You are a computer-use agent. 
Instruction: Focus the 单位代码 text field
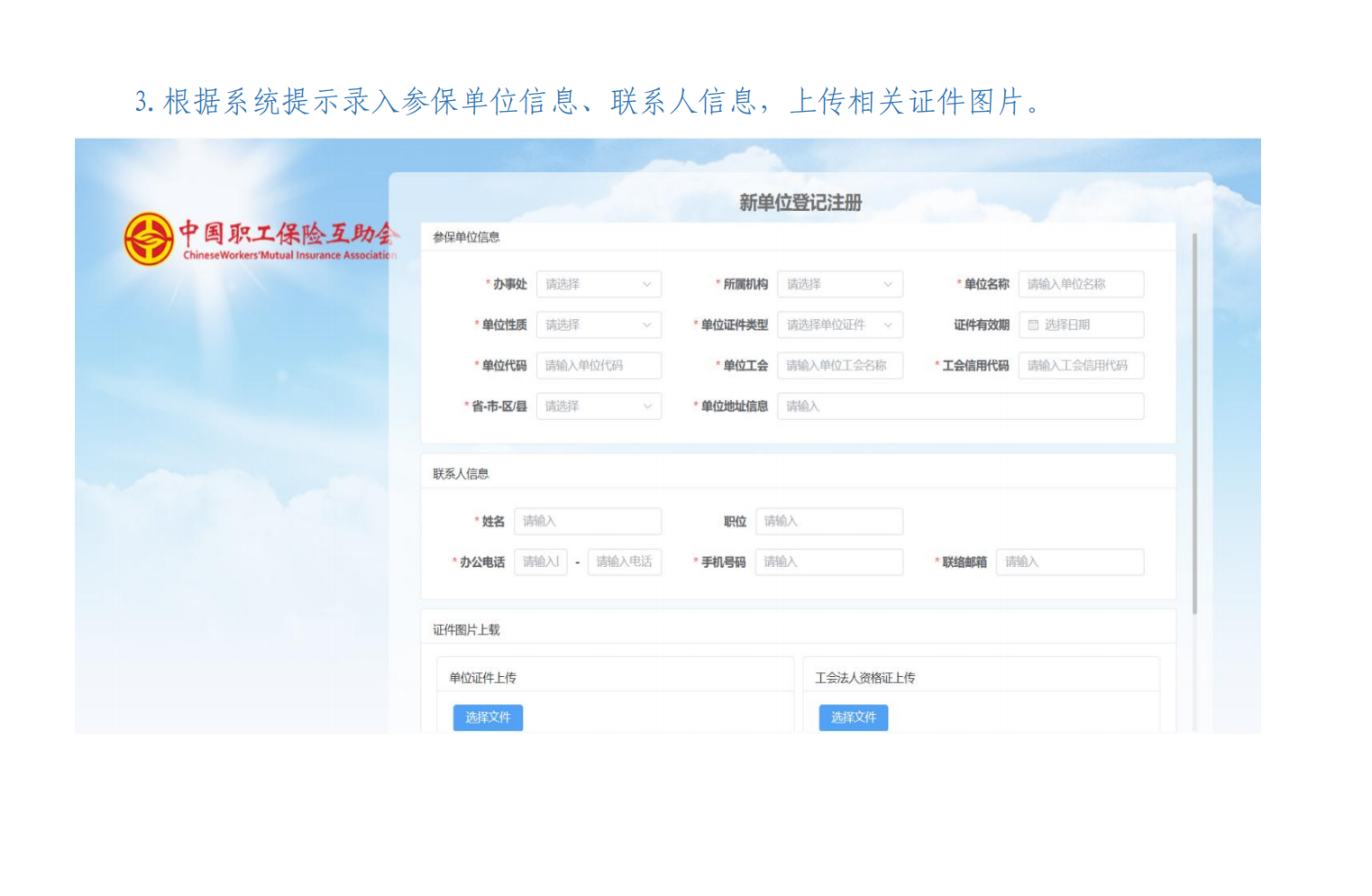[x=599, y=365]
